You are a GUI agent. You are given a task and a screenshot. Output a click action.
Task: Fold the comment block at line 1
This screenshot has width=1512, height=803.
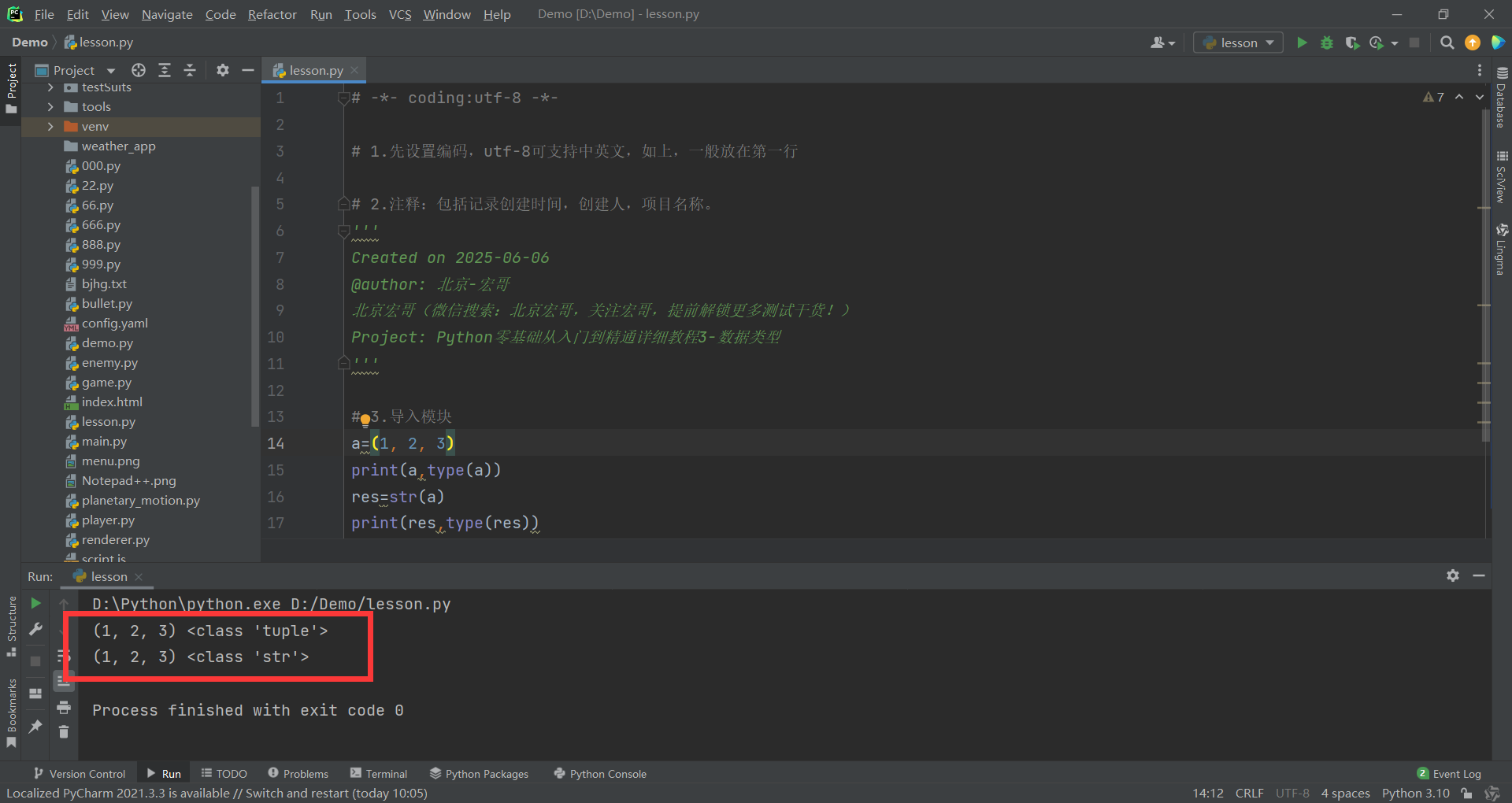tap(343, 98)
